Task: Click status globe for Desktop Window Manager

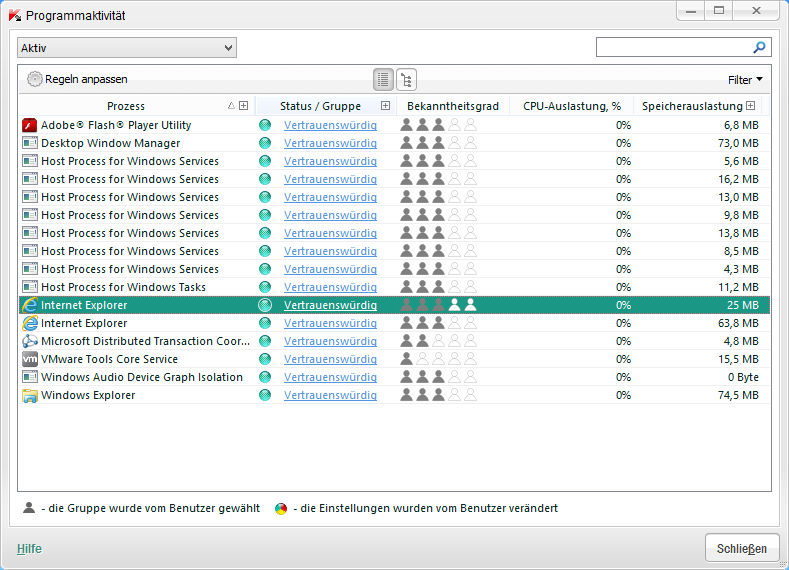Action: [265, 143]
